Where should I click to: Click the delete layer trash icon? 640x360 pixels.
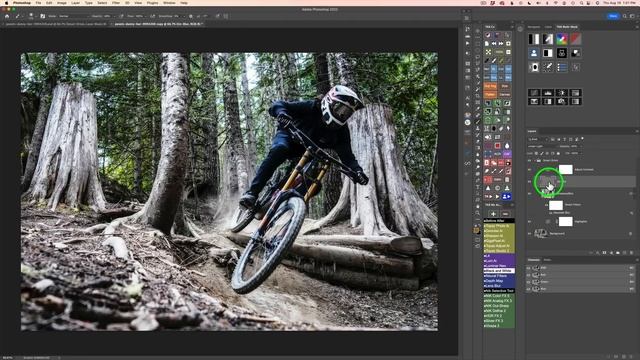[x=631, y=253]
